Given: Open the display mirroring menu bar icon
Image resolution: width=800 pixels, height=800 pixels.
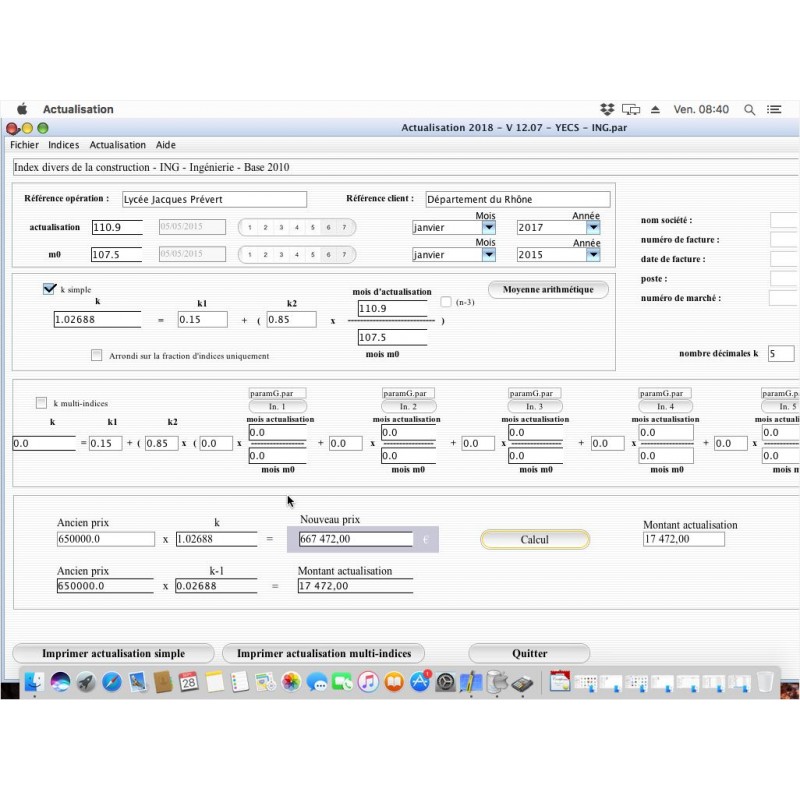Looking at the screenshot, I should click(x=631, y=109).
